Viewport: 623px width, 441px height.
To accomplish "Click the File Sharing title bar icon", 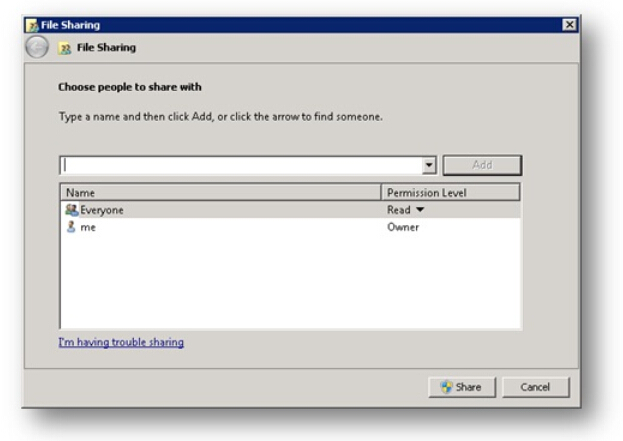I will point(32,25).
